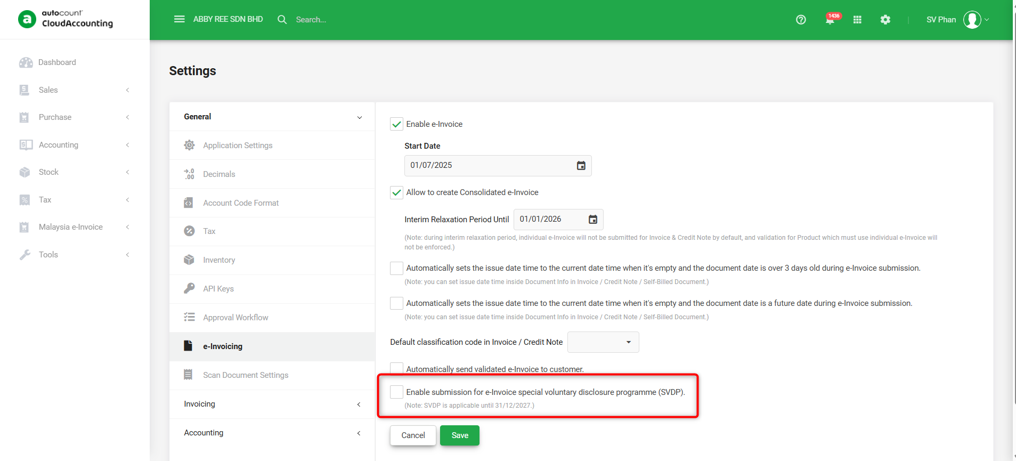Open the Interim Relaxation Period calendar icon

(x=593, y=220)
